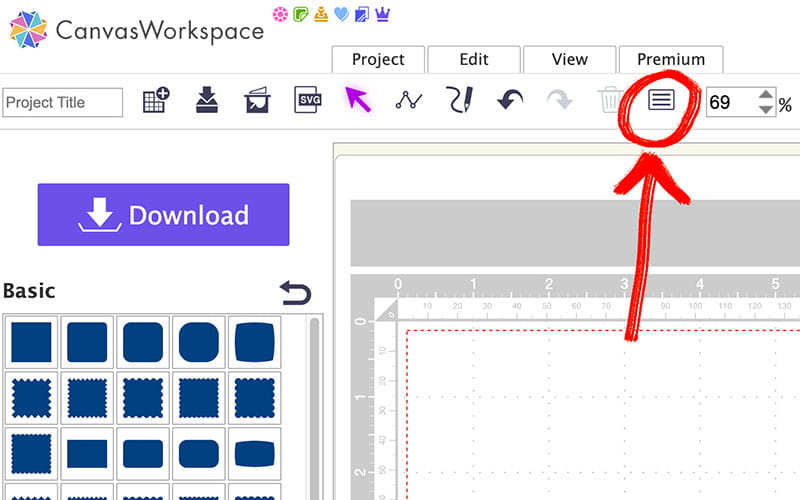Viewport: 800px width, 500px height.
Task: Select the path node drawing tool
Action: (x=409, y=100)
